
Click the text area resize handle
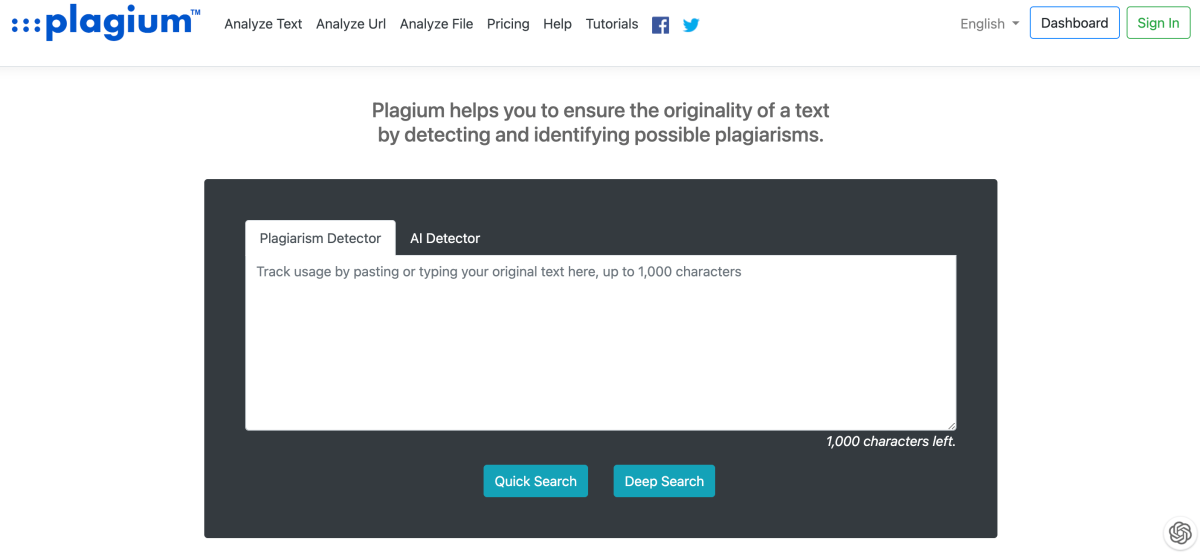click(951, 425)
